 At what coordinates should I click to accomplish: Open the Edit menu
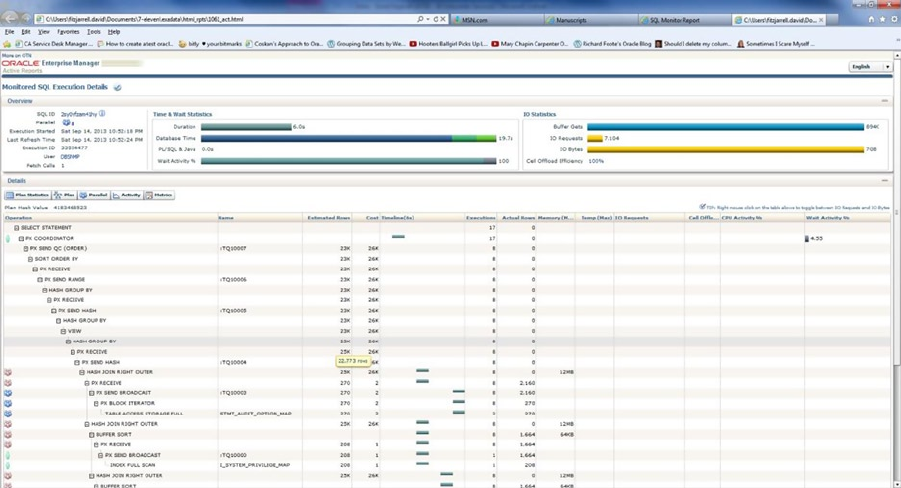click(x=26, y=32)
